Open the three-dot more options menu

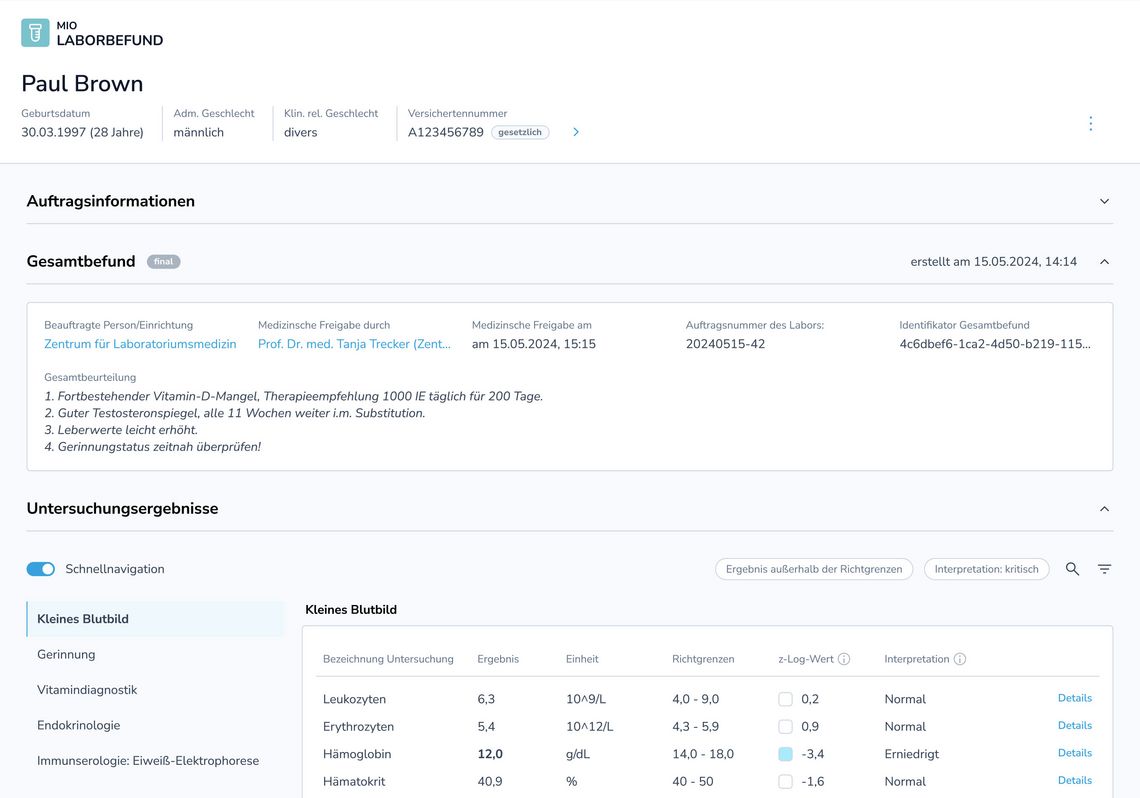(x=1091, y=124)
